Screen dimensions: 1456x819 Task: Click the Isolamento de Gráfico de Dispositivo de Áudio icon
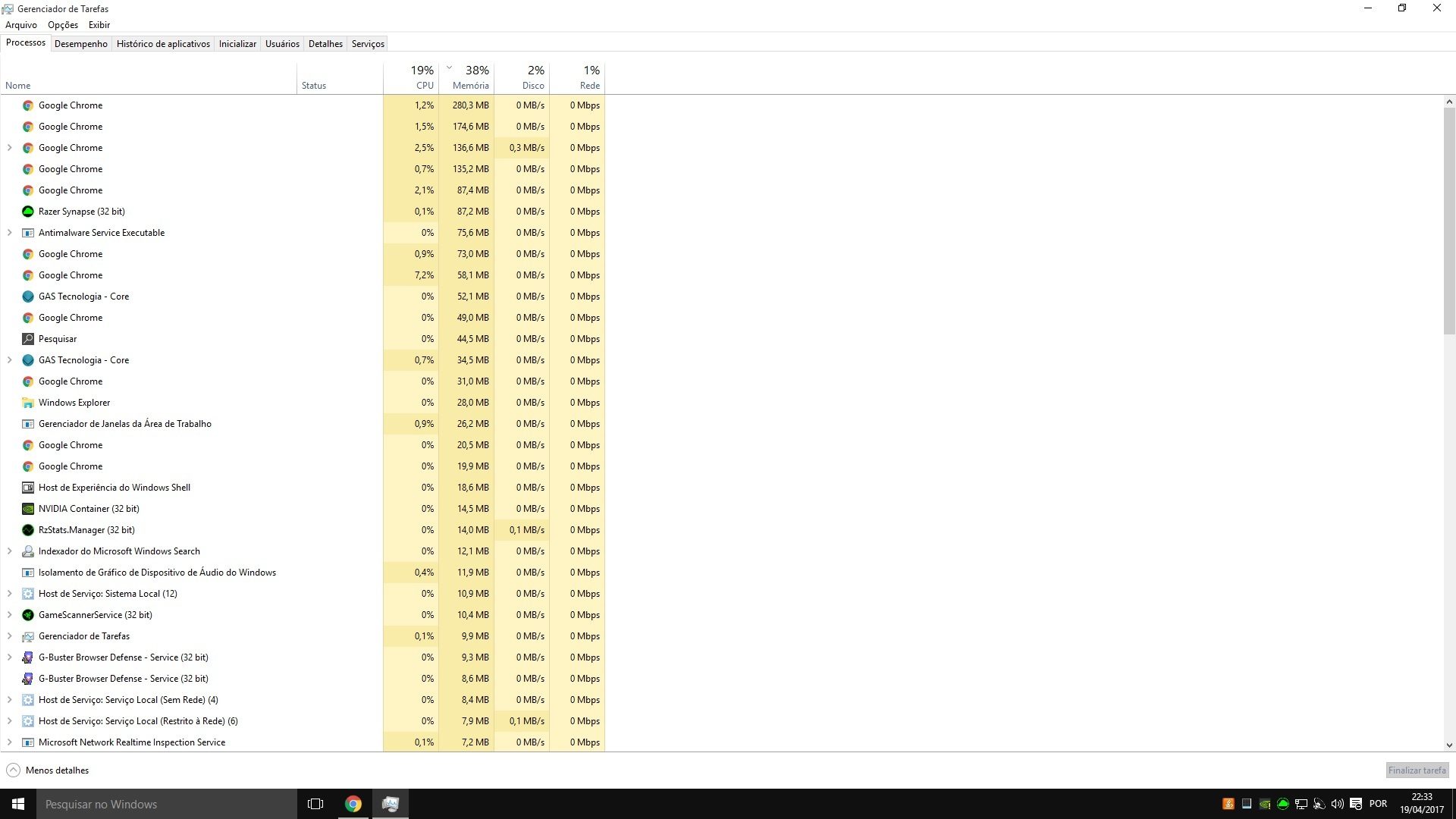tap(28, 573)
